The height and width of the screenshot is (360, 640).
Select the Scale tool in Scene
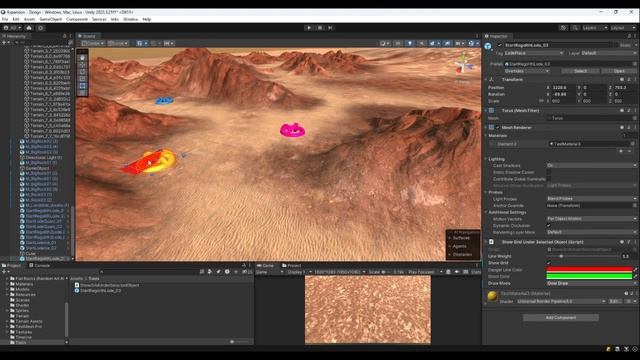(x=82, y=78)
